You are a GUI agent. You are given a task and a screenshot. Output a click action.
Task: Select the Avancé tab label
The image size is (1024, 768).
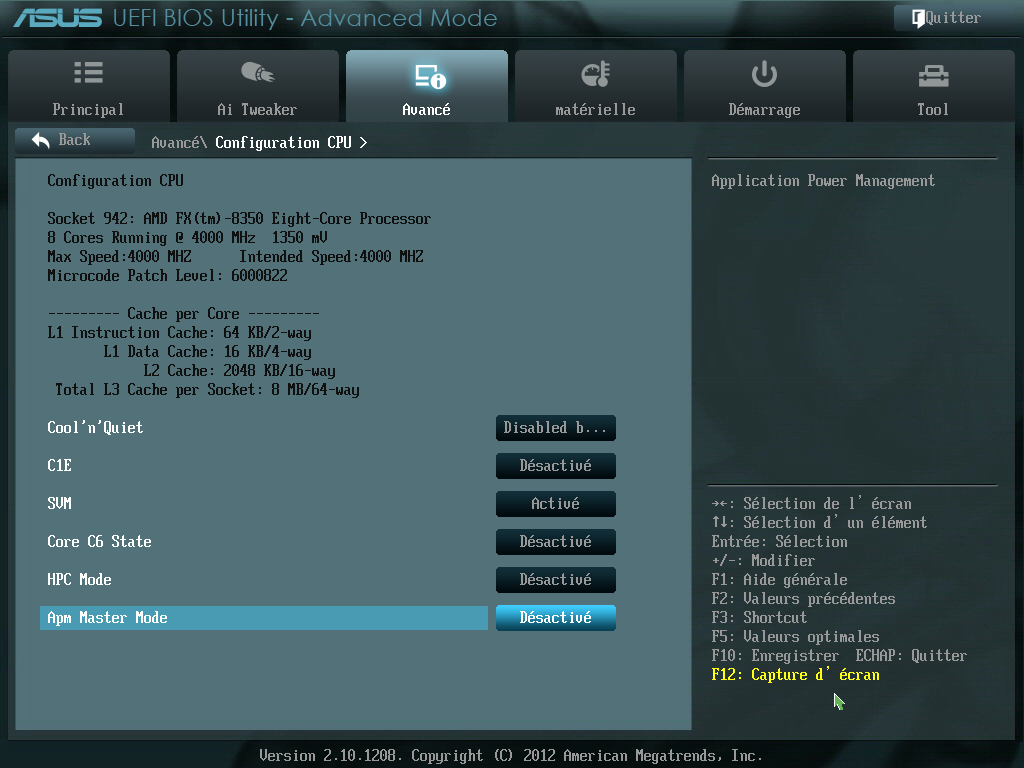(426, 110)
